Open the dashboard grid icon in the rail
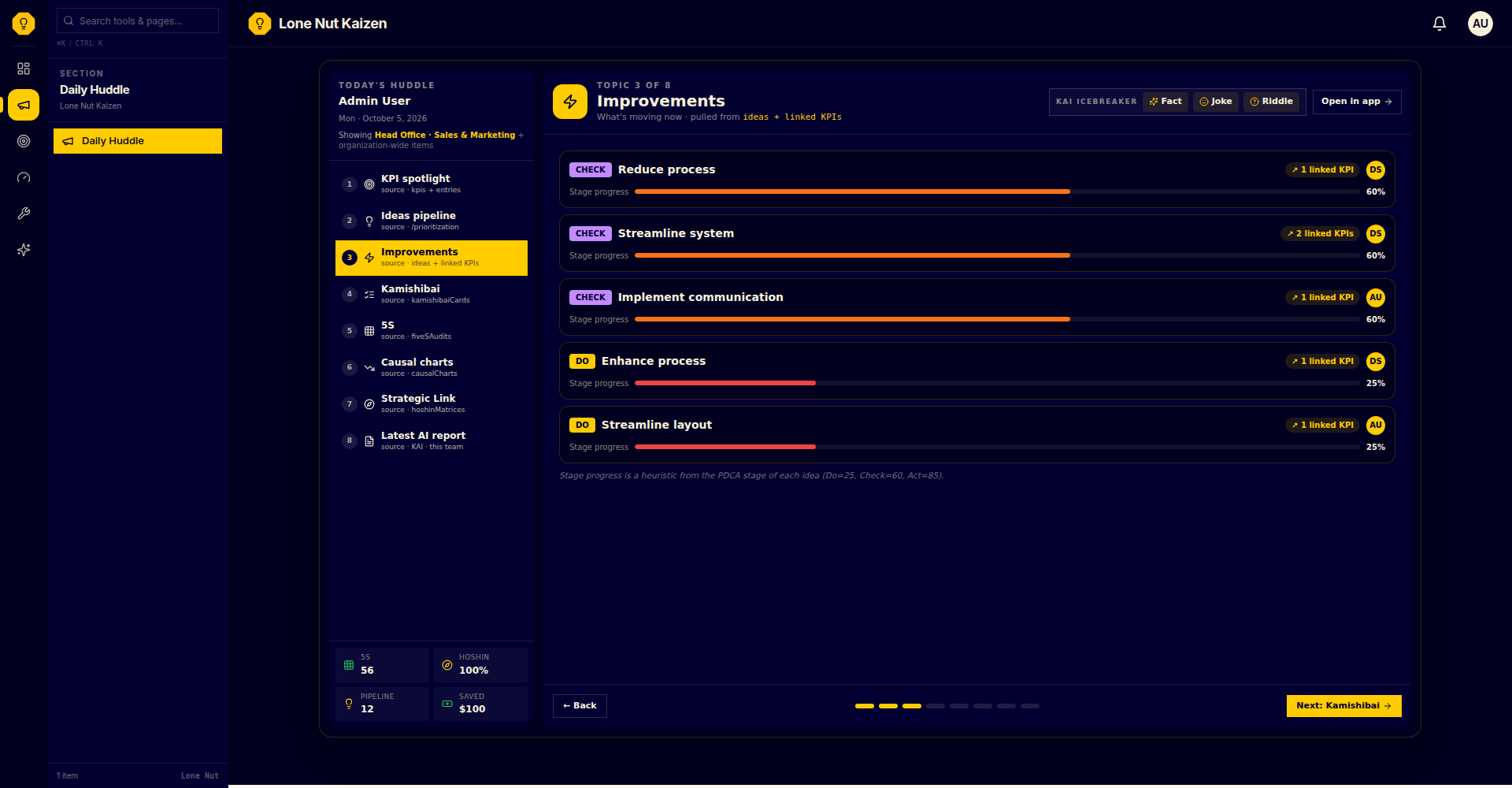The image size is (1512, 788). click(24, 69)
